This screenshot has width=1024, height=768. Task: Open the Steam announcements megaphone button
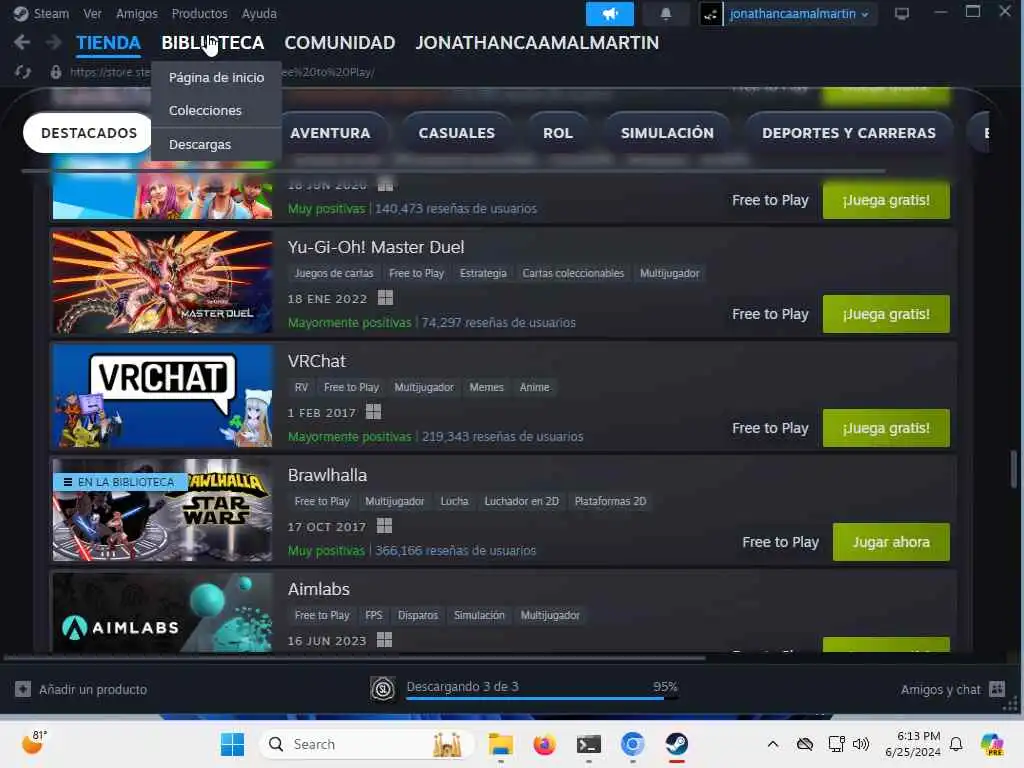point(609,14)
